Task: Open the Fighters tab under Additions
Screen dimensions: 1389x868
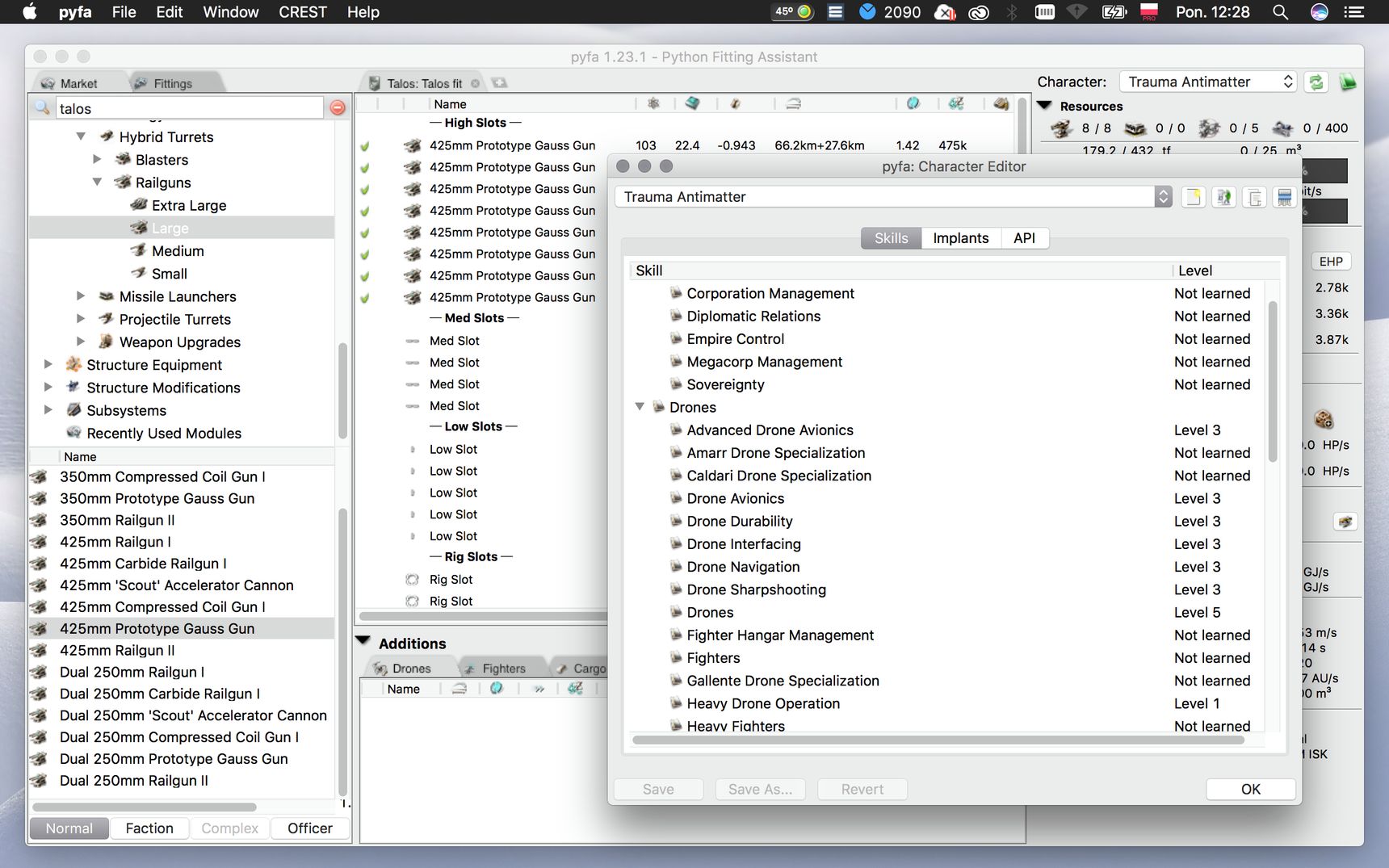Action: 503,669
